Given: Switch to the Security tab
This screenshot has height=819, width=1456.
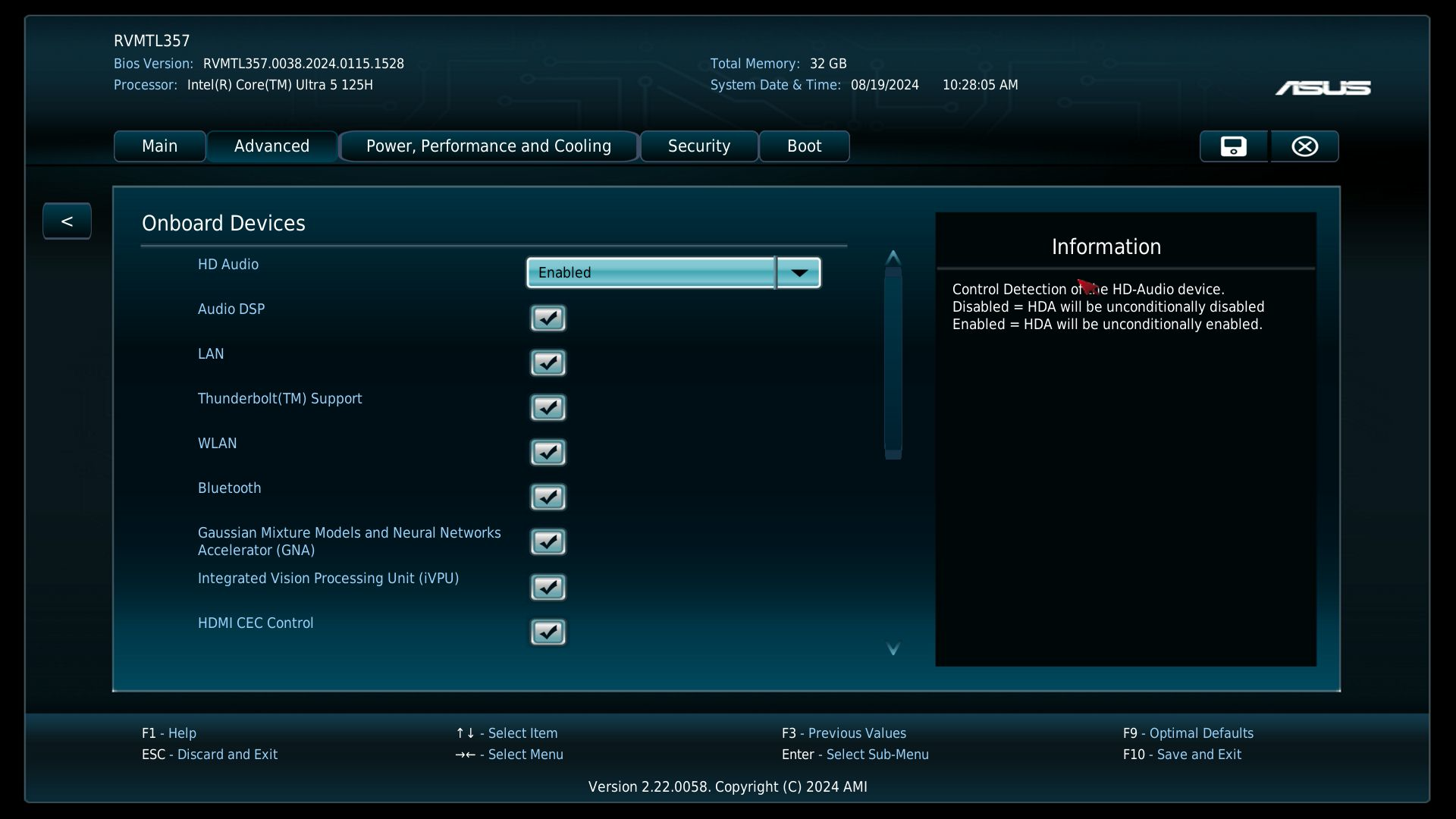Looking at the screenshot, I should pos(698,146).
